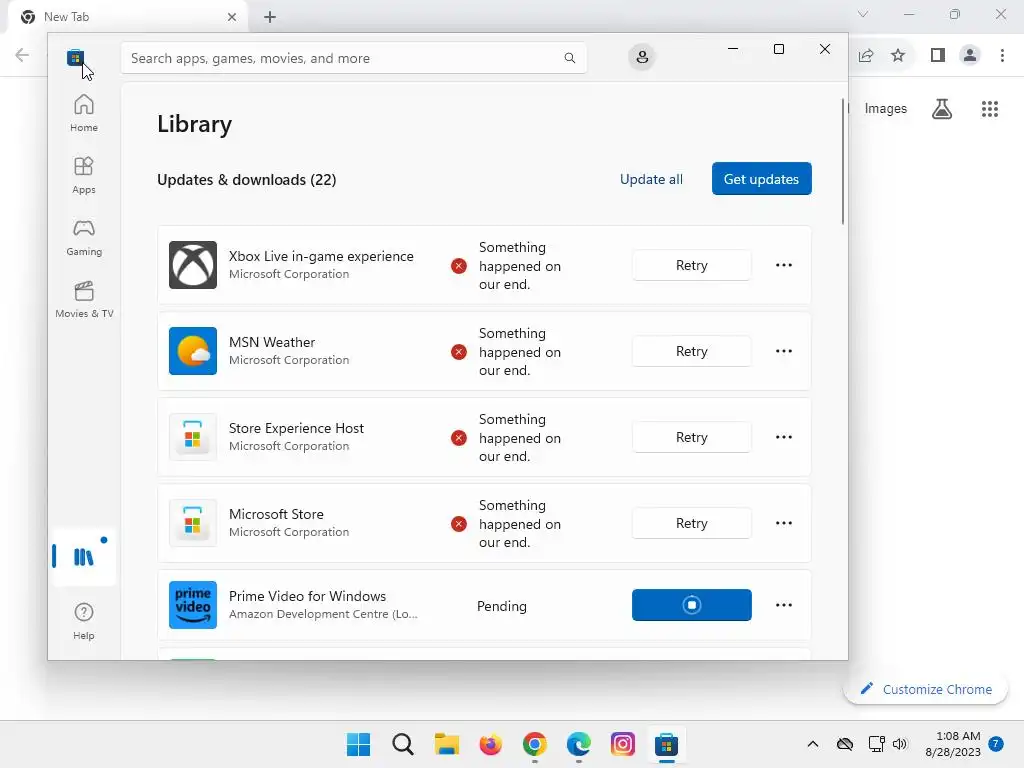Open more options for Store Experience Host
Image resolution: width=1024 pixels, height=768 pixels.
click(x=784, y=437)
